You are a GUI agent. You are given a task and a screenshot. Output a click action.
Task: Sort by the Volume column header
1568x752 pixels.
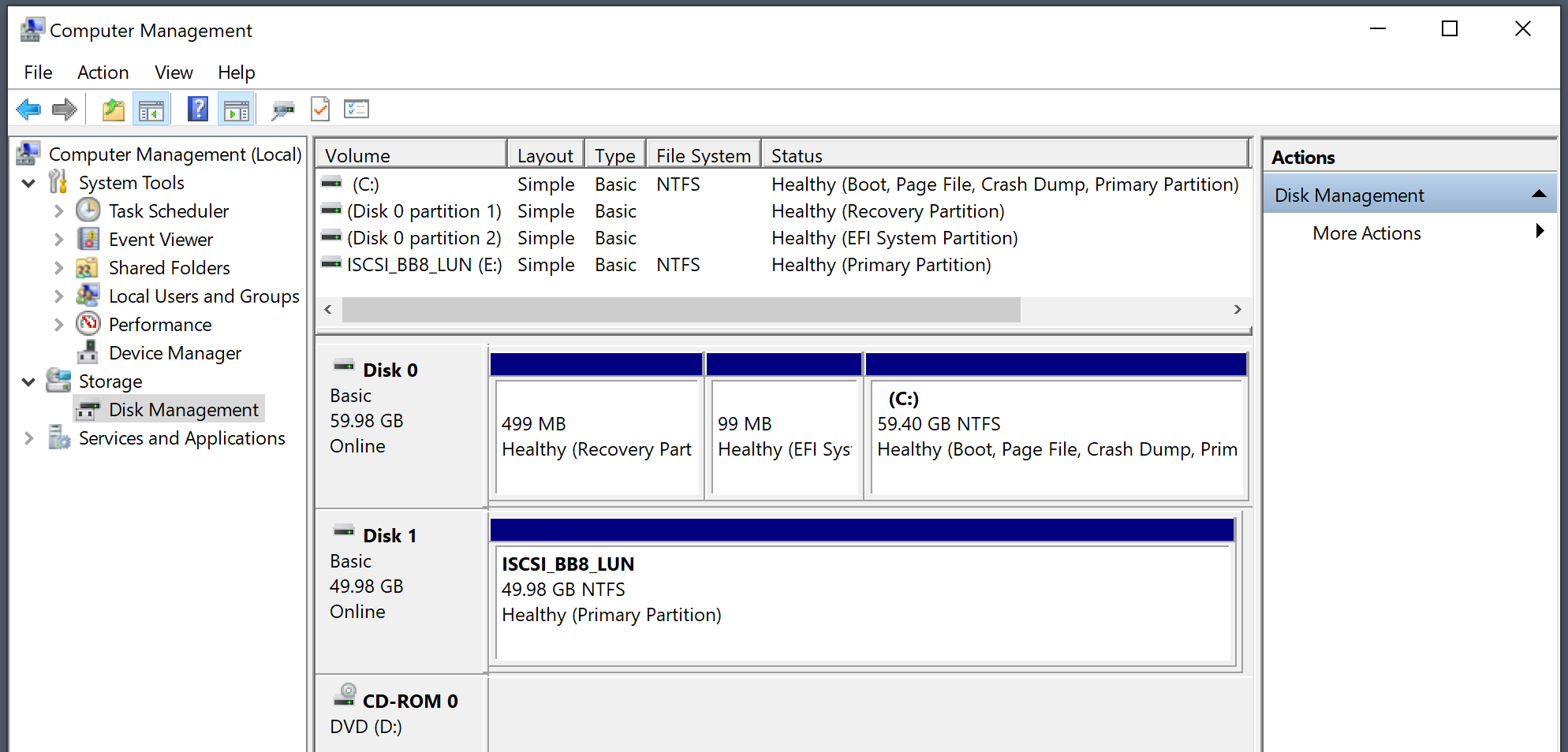411,154
